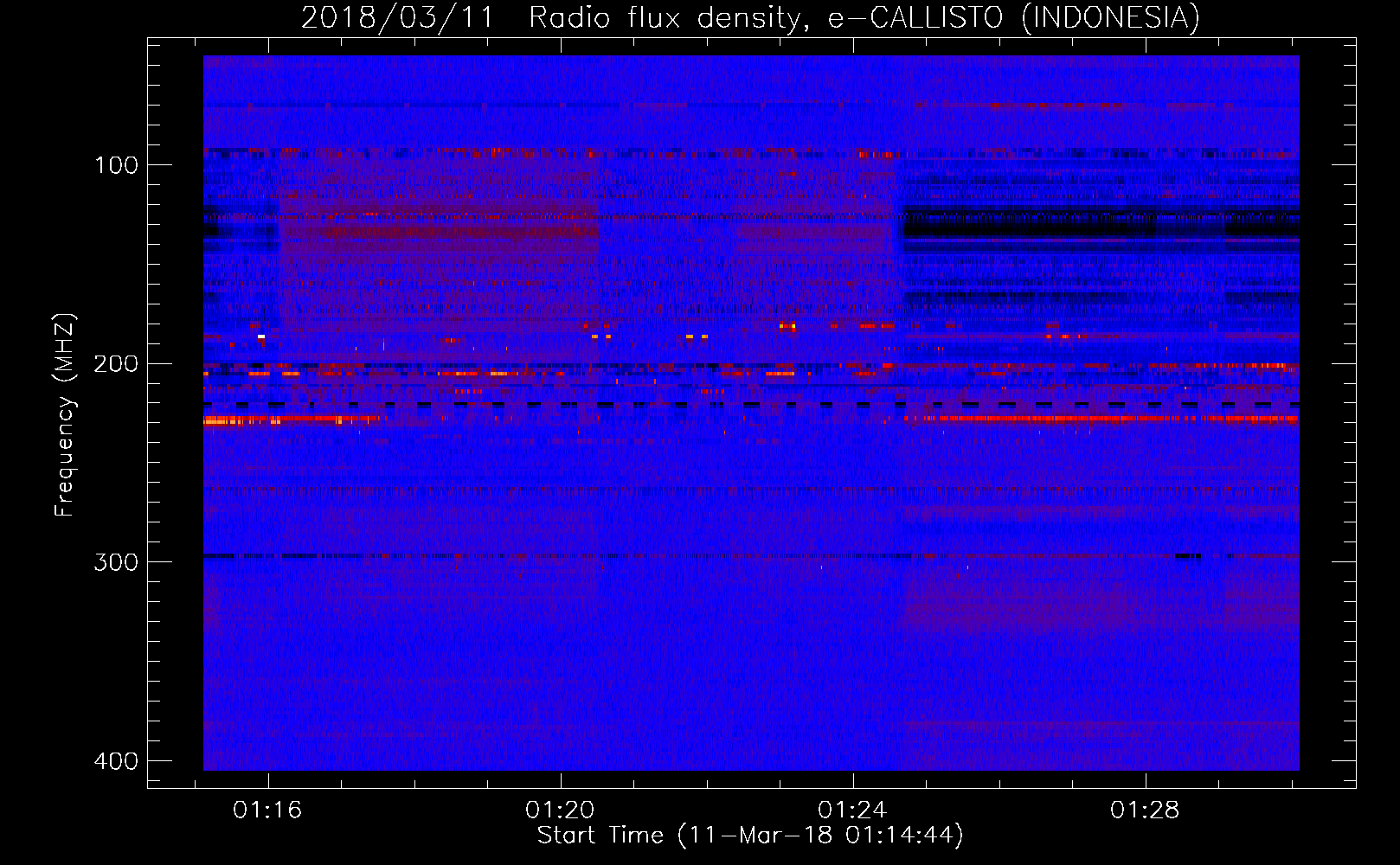This screenshot has width=1400, height=865.
Task: Click the 01:24 time tick label
Action: pos(852,811)
